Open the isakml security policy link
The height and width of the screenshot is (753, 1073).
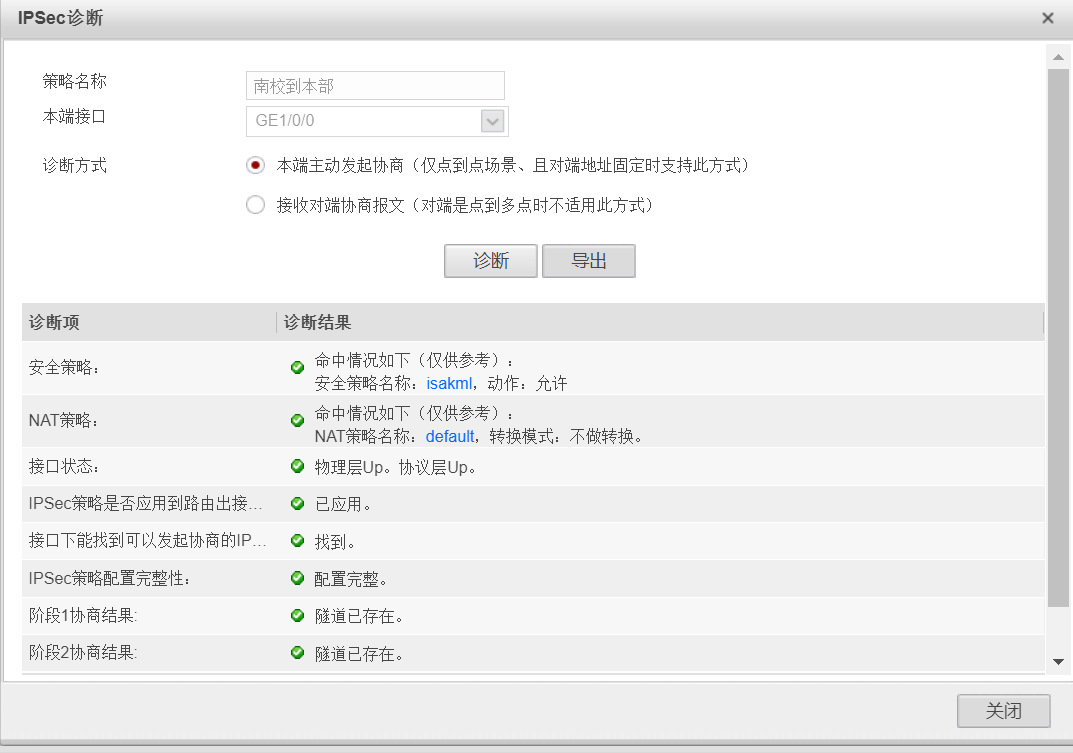click(449, 383)
